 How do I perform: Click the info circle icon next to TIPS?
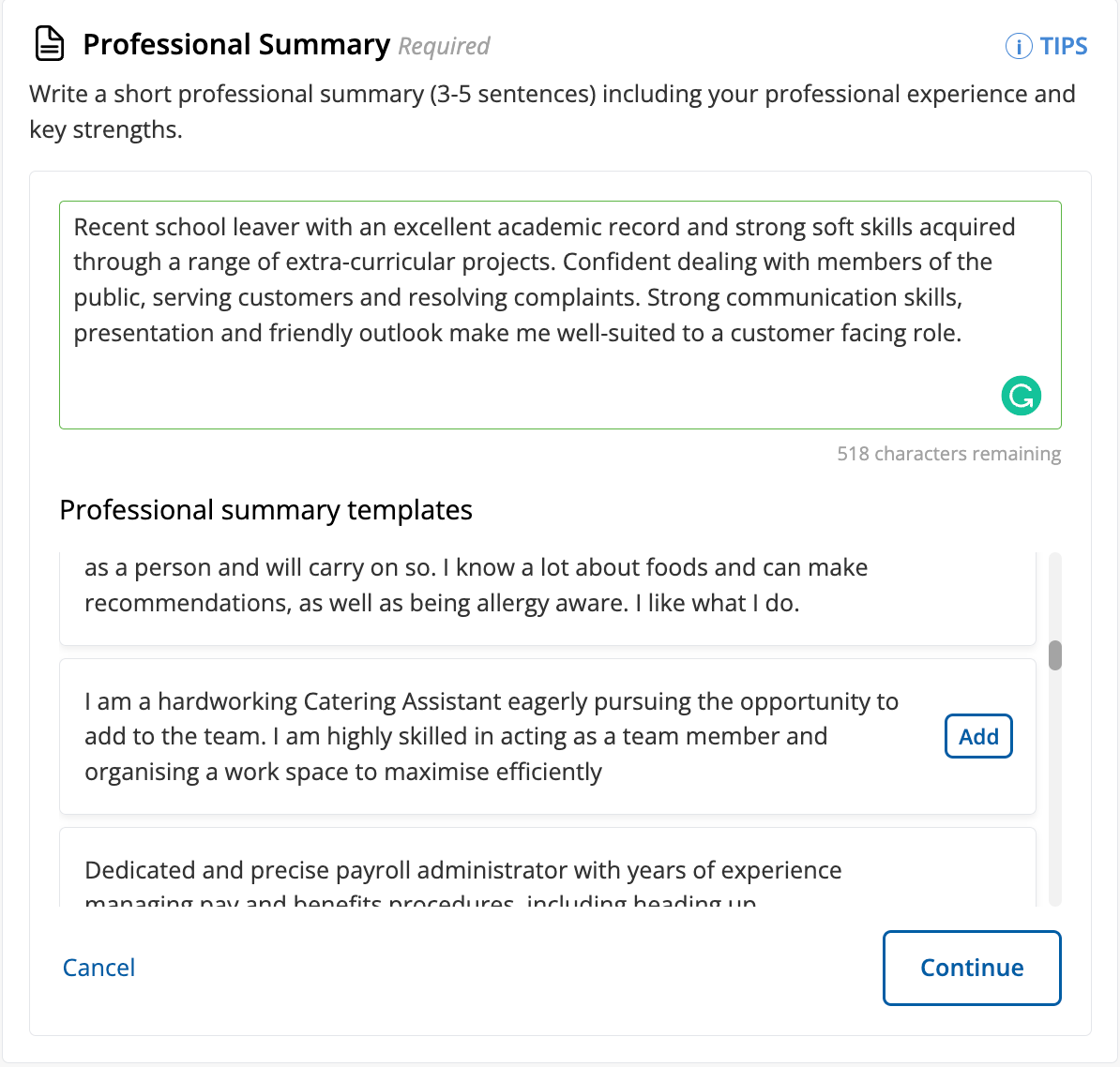1018,45
